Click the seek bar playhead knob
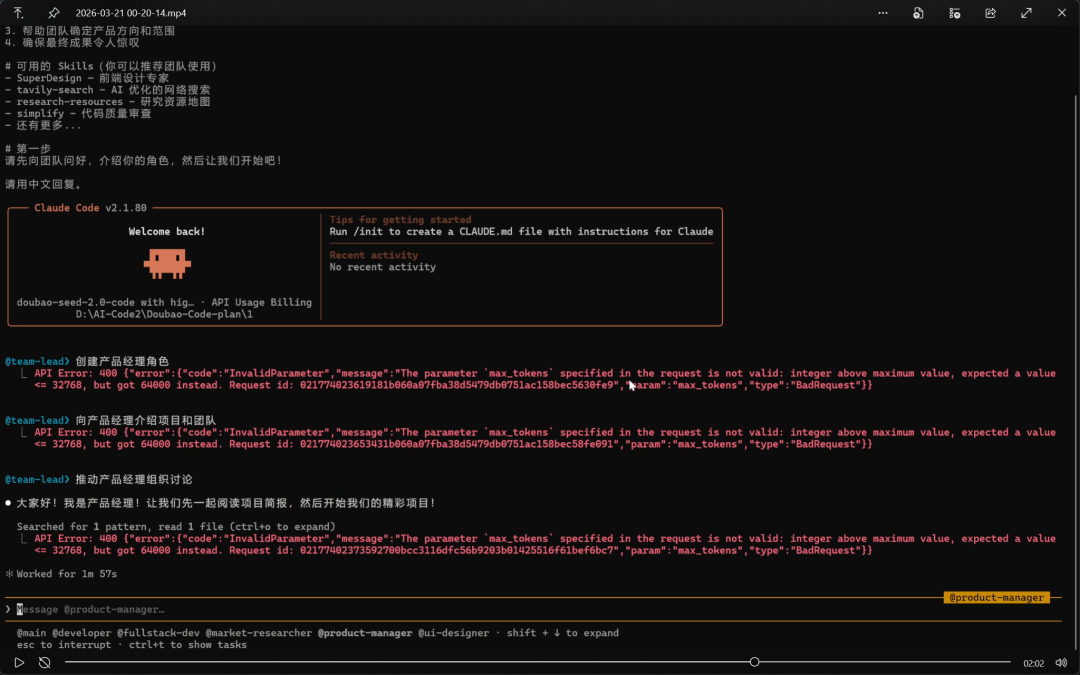The width and height of the screenshot is (1080, 675). tap(754, 662)
